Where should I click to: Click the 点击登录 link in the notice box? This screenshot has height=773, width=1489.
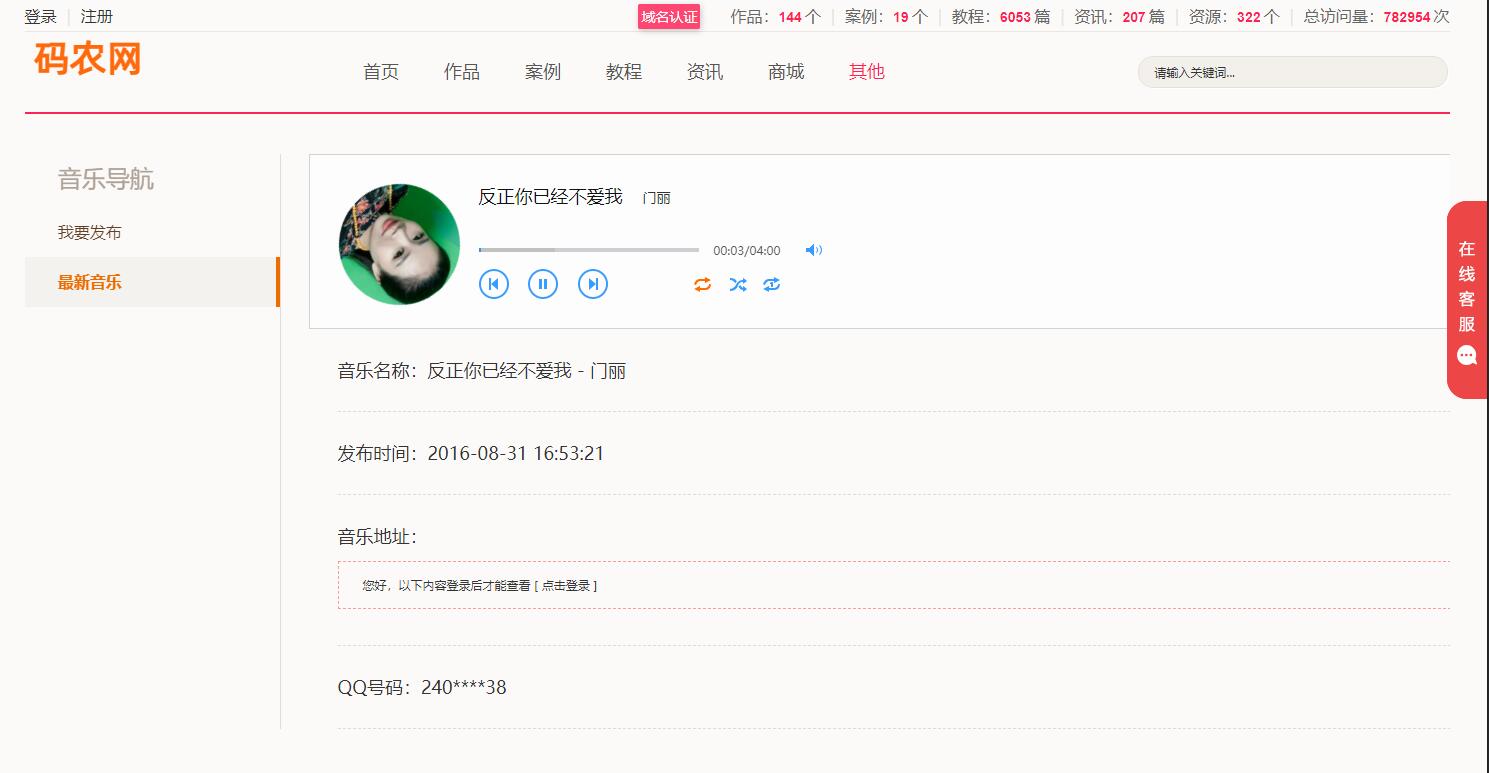click(568, 586)
